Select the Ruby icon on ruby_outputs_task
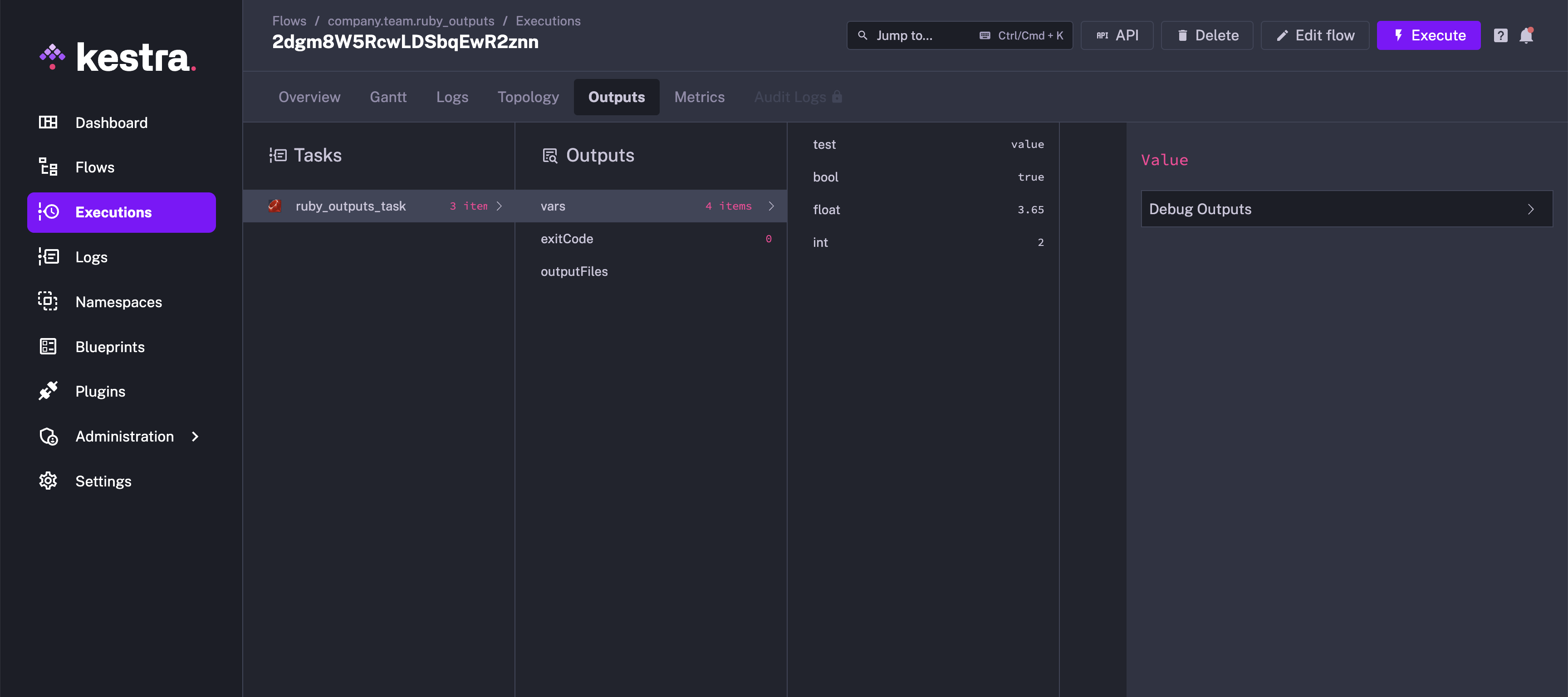Image resolution: width=1568 pixels, height=697 pixels. (274, 206)
